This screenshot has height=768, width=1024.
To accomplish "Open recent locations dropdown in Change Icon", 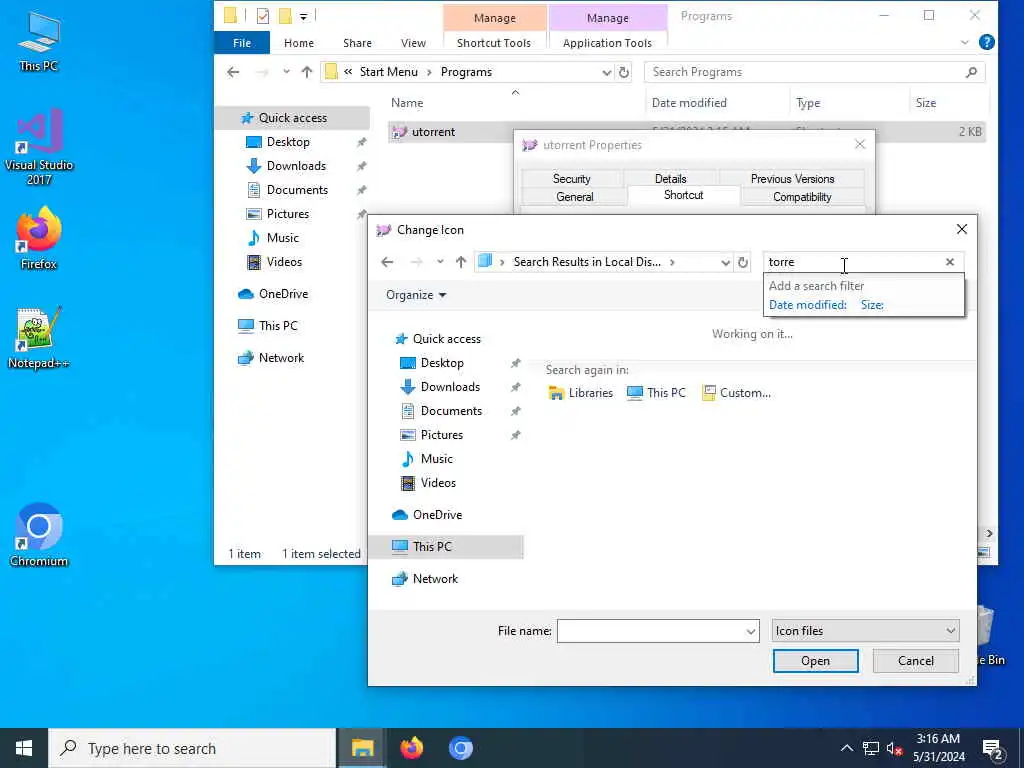I will coord(440,262).
